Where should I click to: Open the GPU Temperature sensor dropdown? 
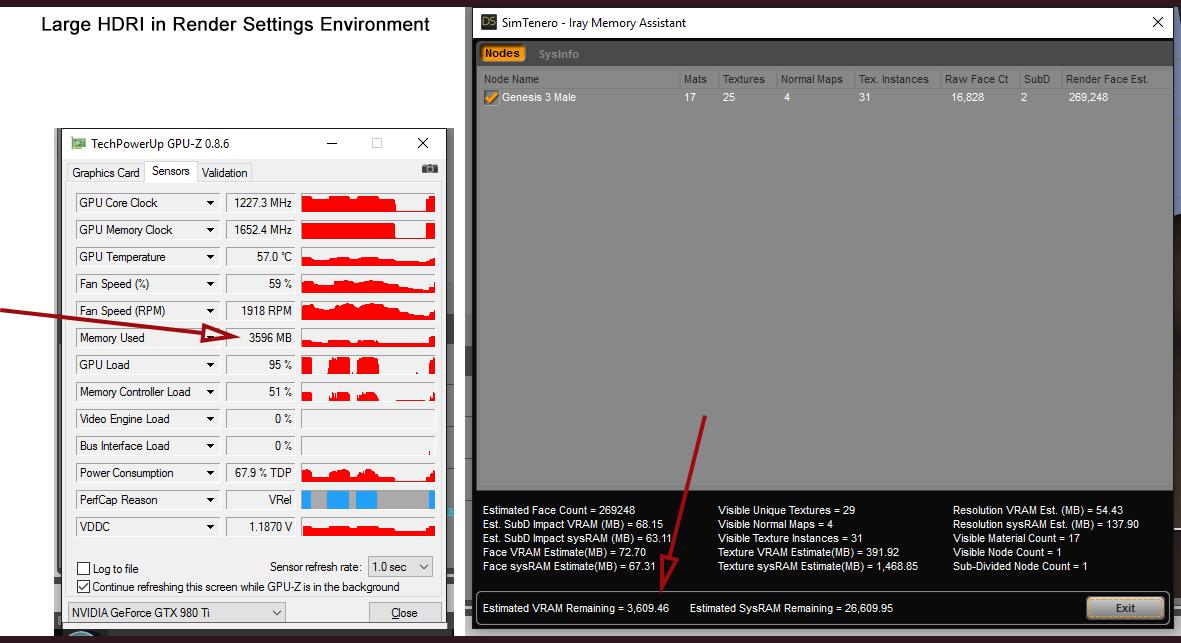pos(210,257)
